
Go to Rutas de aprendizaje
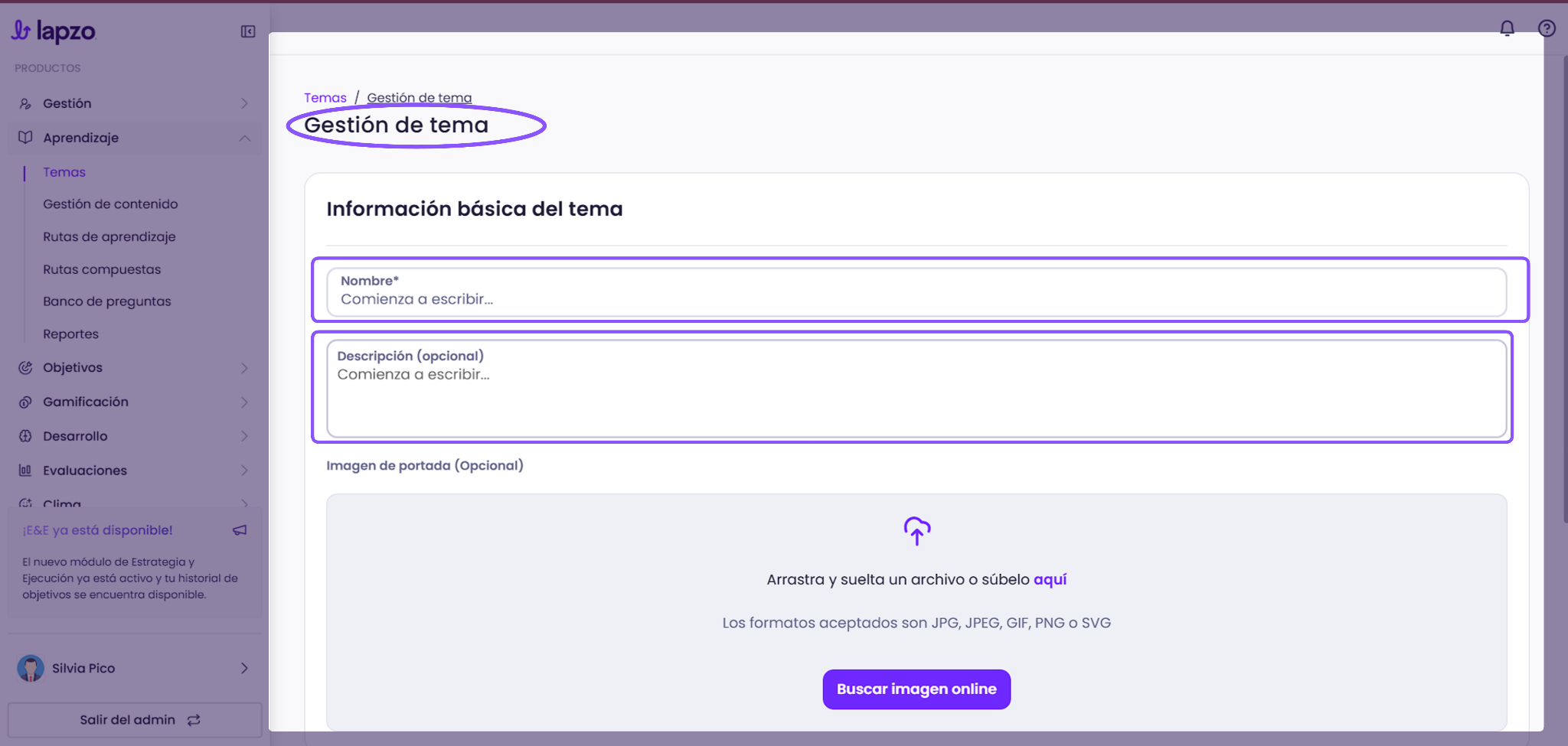(109, 237)
